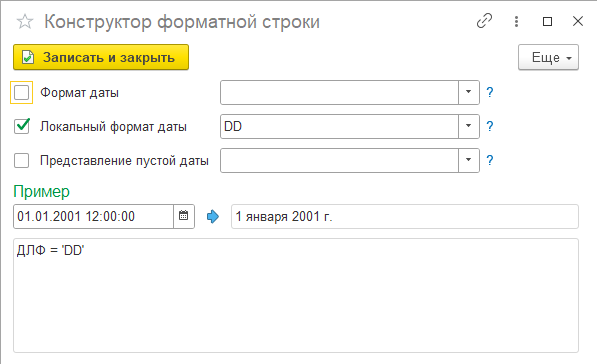Image resolution: width=597 pixels, height=364 pixels.
Task: Open help for Представление пустой даты
Action: pos(490,160)
